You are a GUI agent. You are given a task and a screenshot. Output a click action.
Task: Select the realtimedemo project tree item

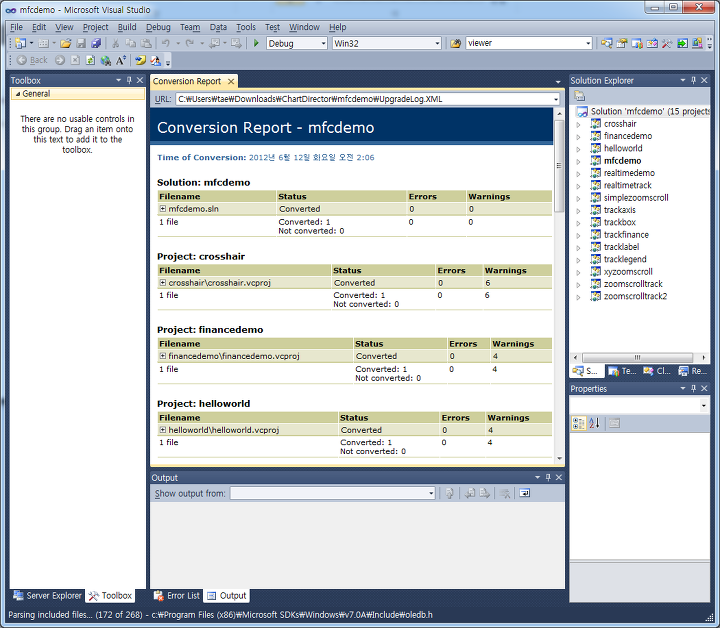pyautogui.click(x=629, y=173)
